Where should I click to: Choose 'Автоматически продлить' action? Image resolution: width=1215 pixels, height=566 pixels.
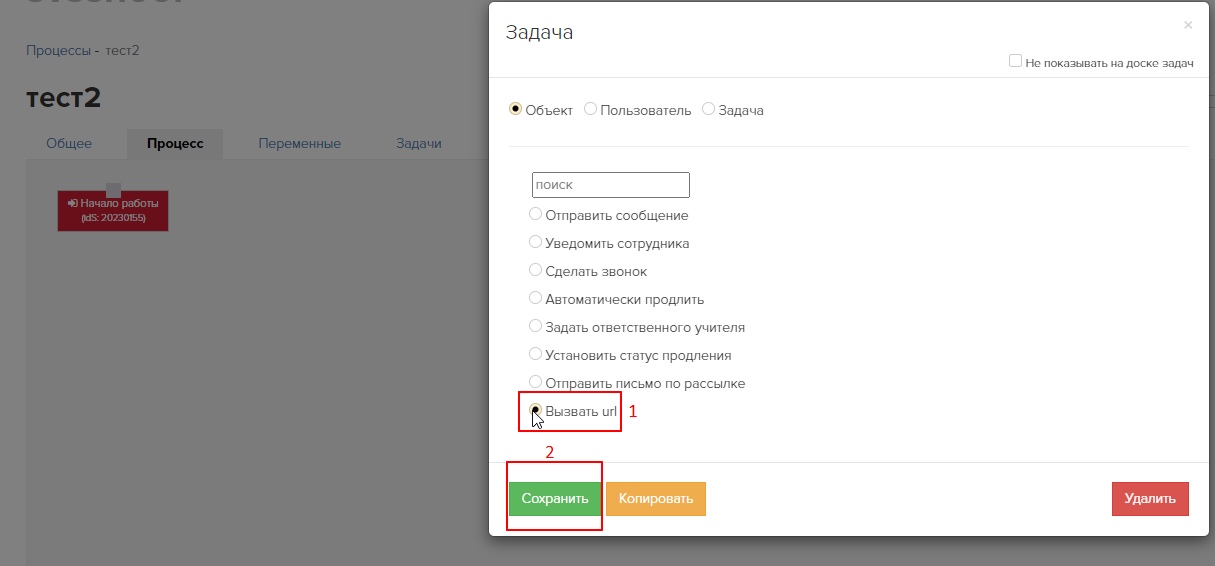tap(536, 298)
